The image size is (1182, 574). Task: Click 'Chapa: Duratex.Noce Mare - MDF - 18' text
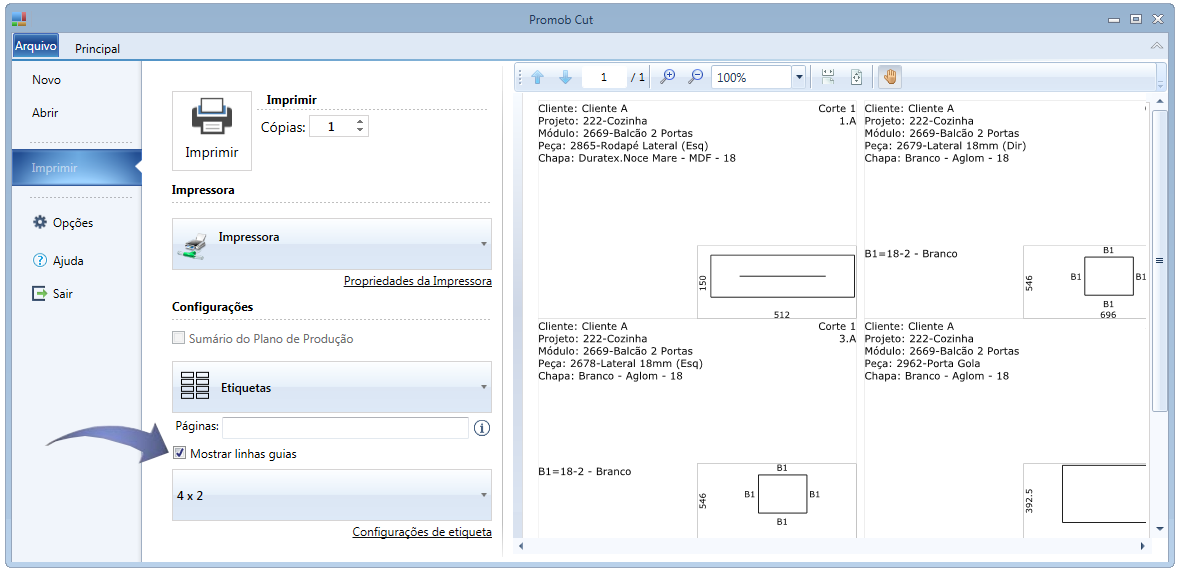coord(637,158)
